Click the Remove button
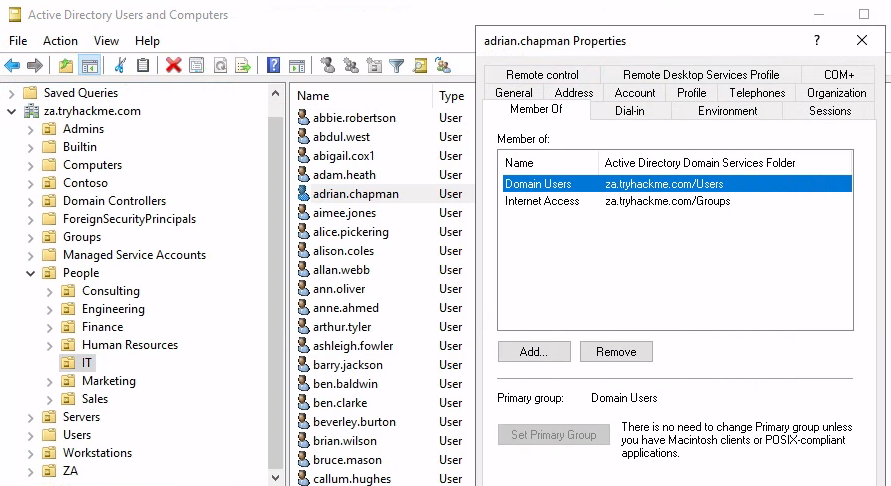891x486 pixels. (616, 352)
